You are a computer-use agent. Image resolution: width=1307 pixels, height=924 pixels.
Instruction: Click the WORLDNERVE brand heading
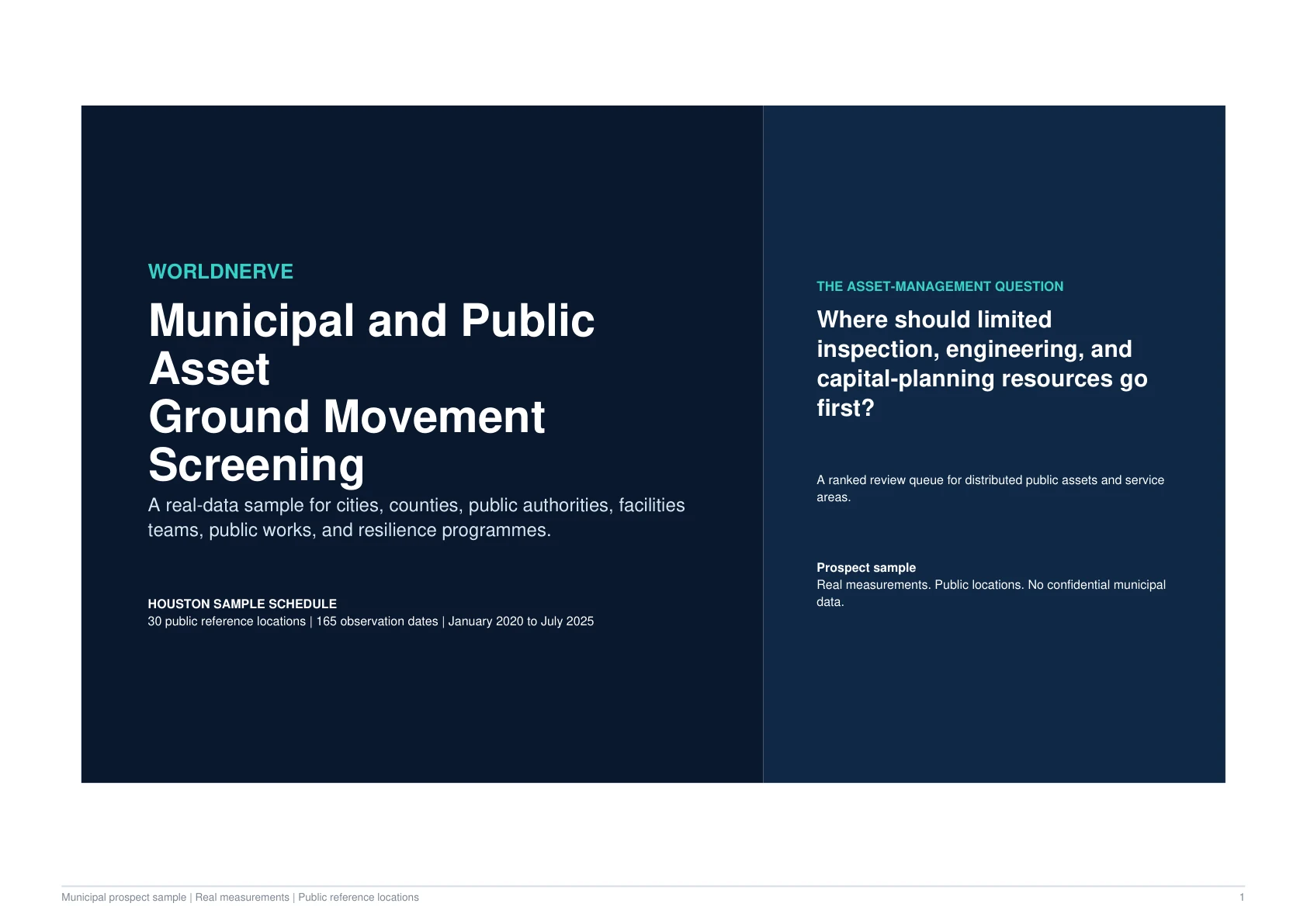tap(220, 272)
